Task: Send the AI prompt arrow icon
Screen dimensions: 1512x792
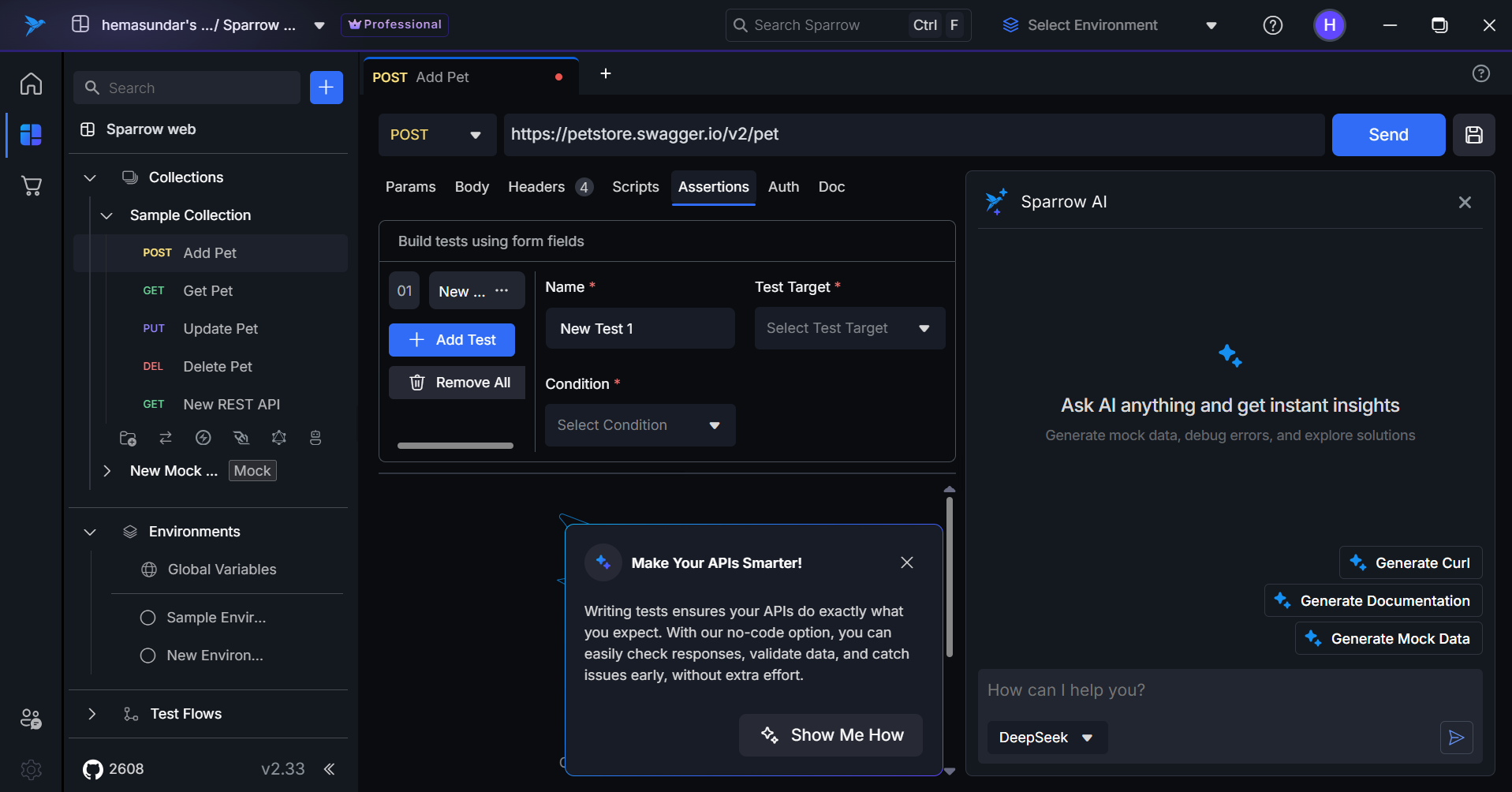Action: click(1456, 738)
